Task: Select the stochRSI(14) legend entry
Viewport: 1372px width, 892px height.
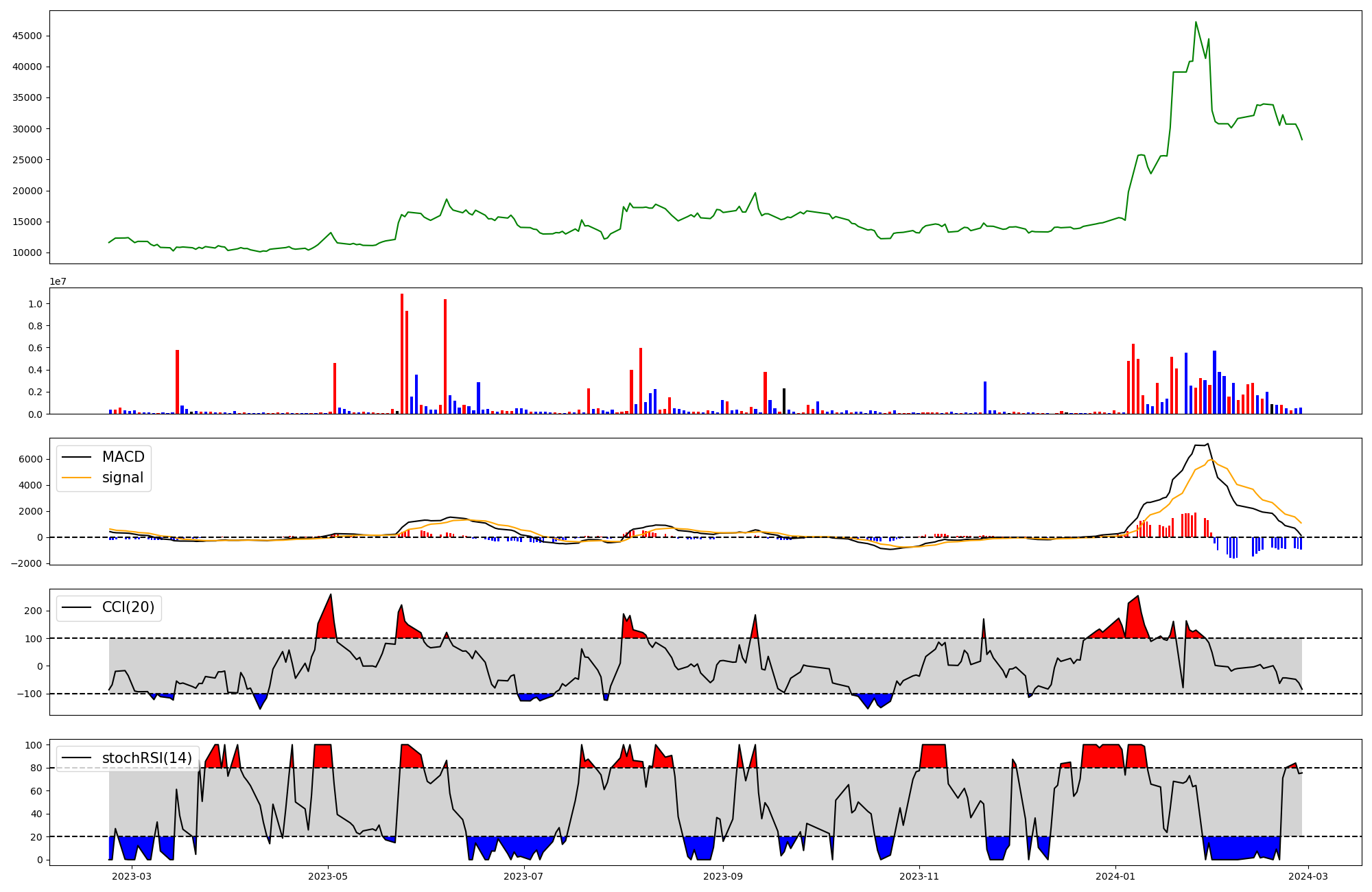Action: [x=147, y=758]
